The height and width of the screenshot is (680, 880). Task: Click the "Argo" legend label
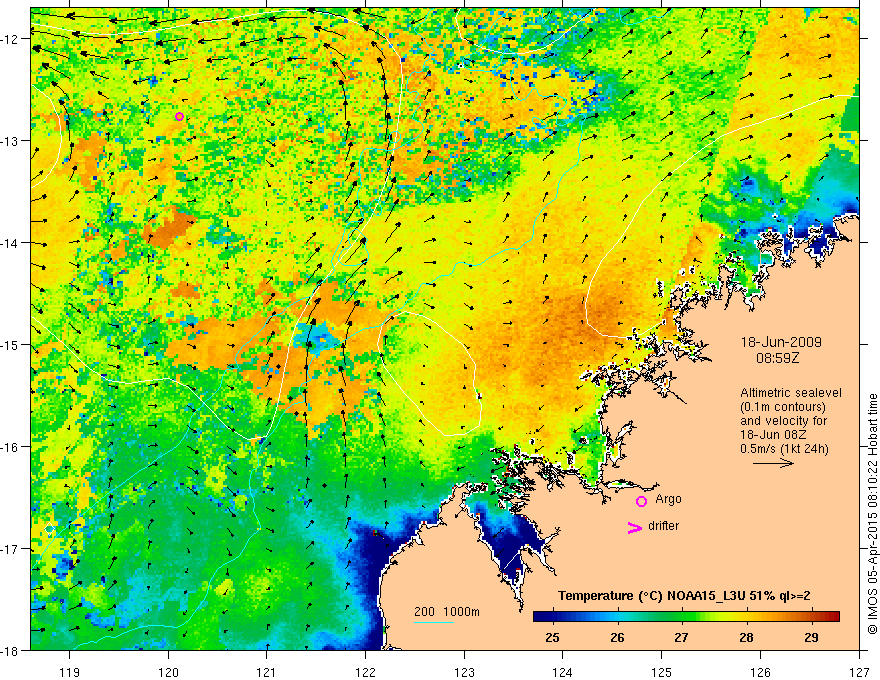coord(668,499)
